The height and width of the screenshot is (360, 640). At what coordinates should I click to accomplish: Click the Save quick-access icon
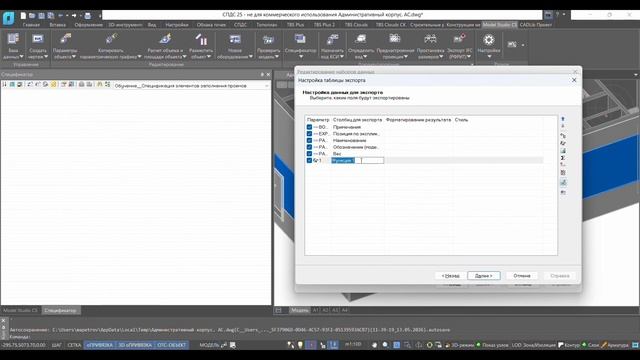pos(41,16)
